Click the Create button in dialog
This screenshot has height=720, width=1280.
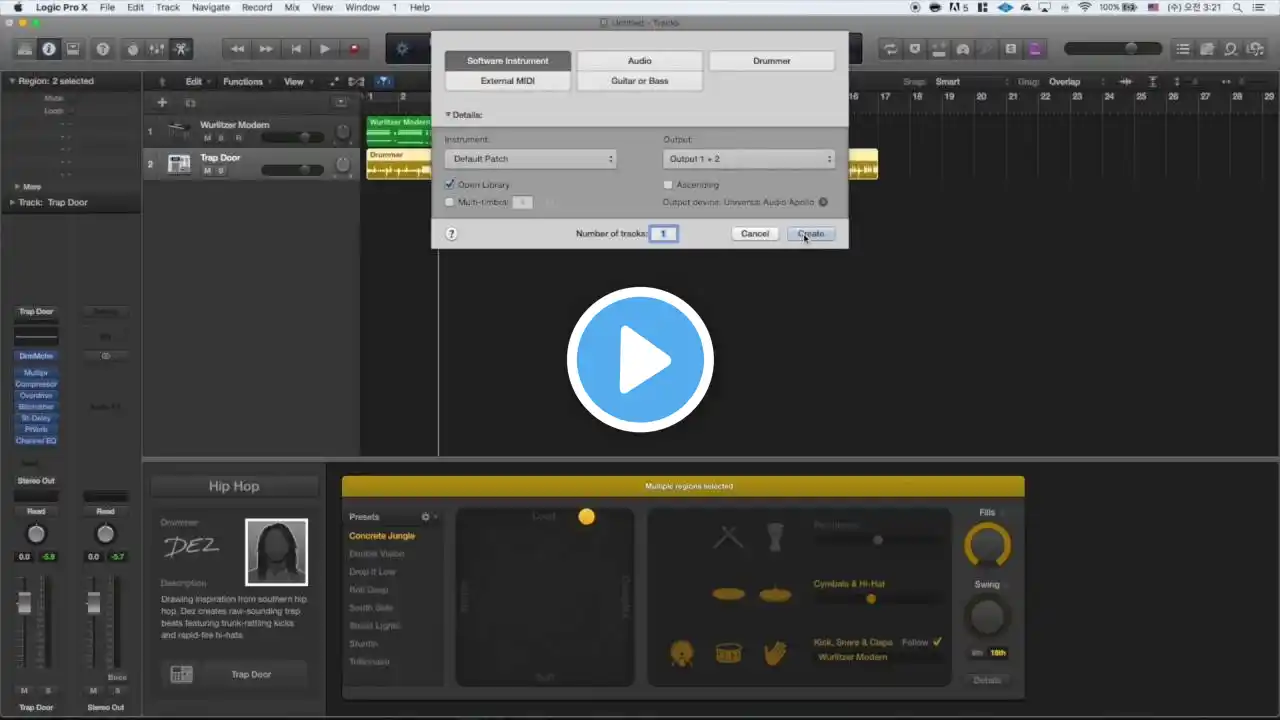point(810,233)
